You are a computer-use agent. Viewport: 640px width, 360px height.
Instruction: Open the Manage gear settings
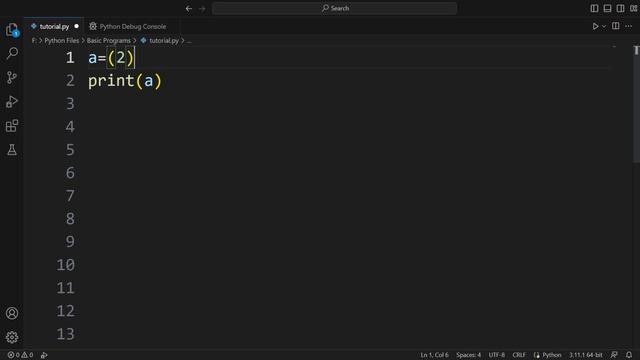coord(12,337)
